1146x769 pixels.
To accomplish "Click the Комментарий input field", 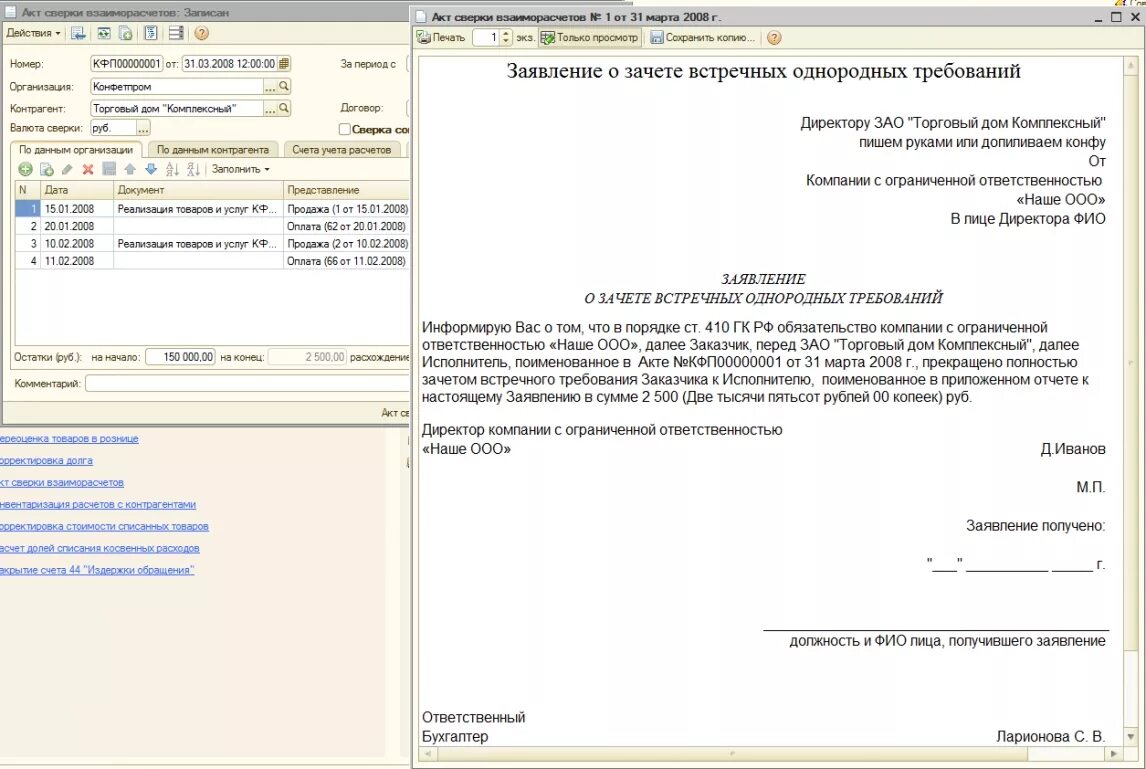I will pyautogui.click(x=247, y=383).
